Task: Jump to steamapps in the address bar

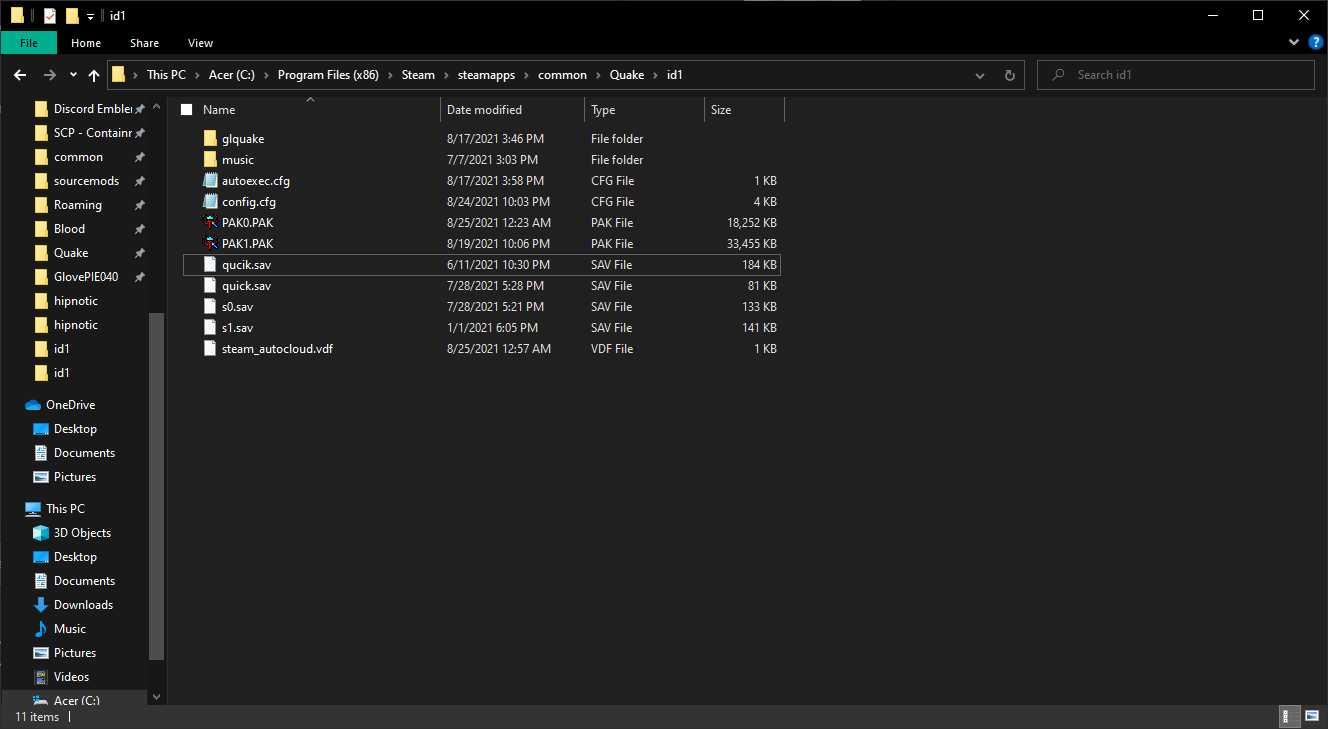Action: (x=488, y=75)
